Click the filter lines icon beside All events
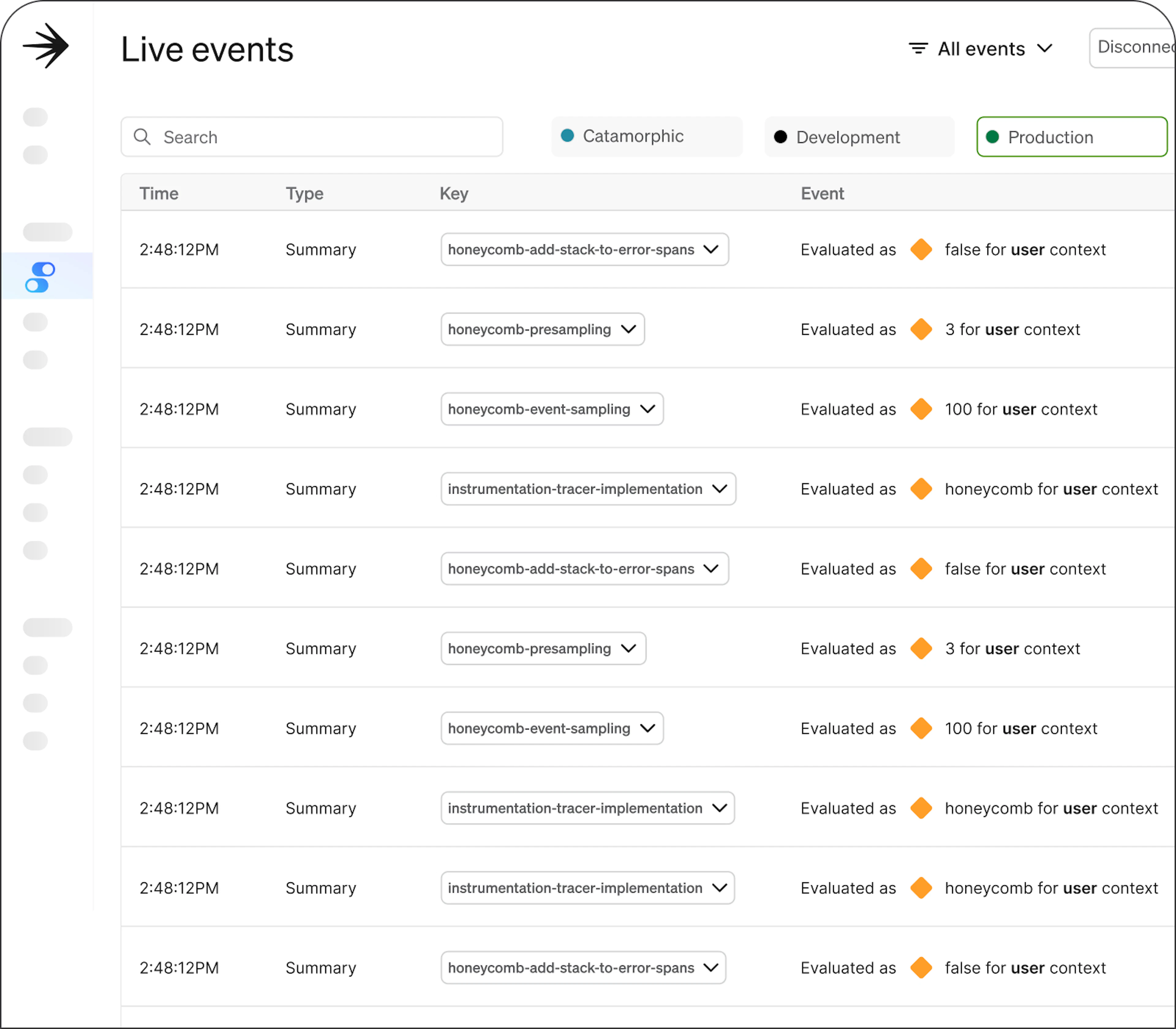Viewport: 1176px width, 1029px height. 918,48
